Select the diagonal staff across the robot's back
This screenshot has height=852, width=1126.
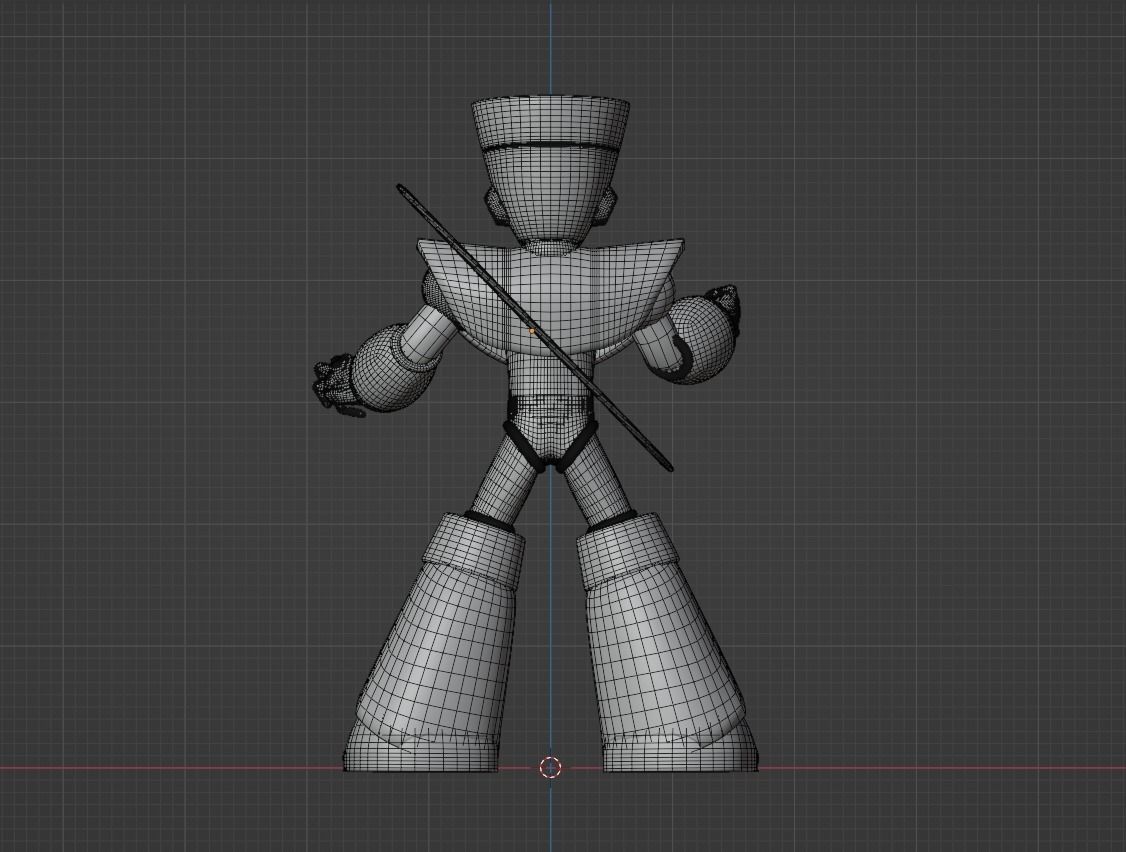[534, 328]
